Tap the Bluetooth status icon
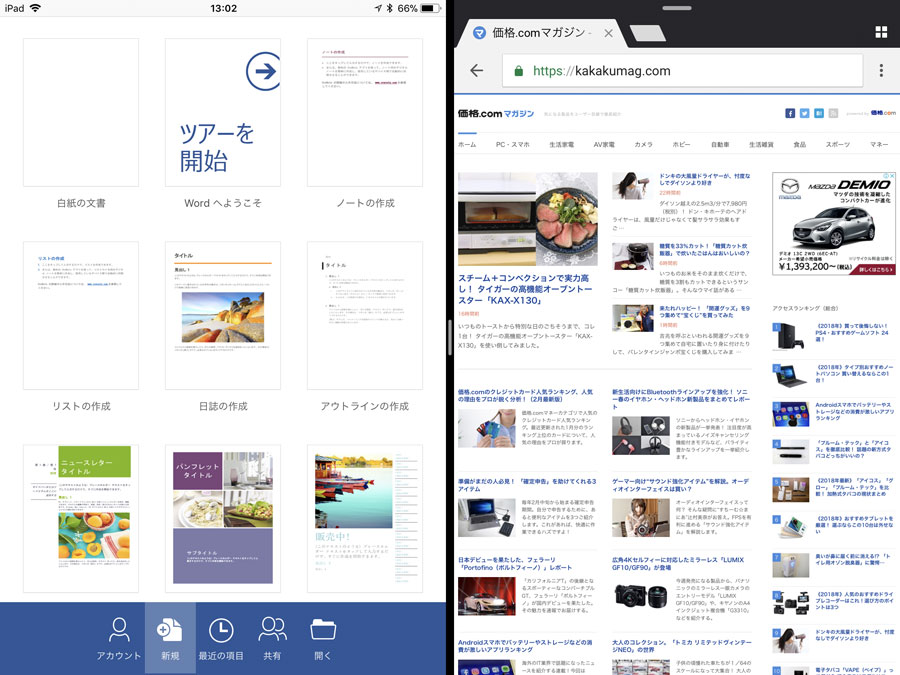Viewport: 900px width, 675px height. point(389,8)
